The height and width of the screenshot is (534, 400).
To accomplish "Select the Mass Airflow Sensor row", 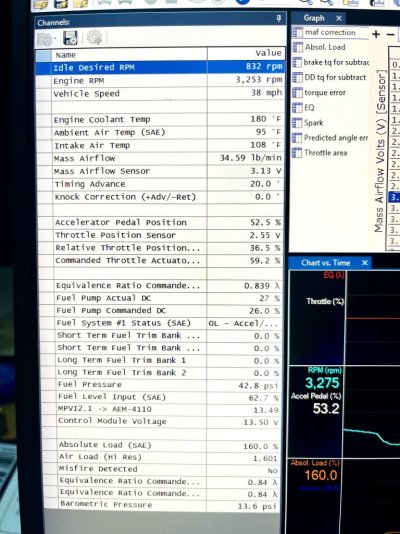I will pos(160,171).
